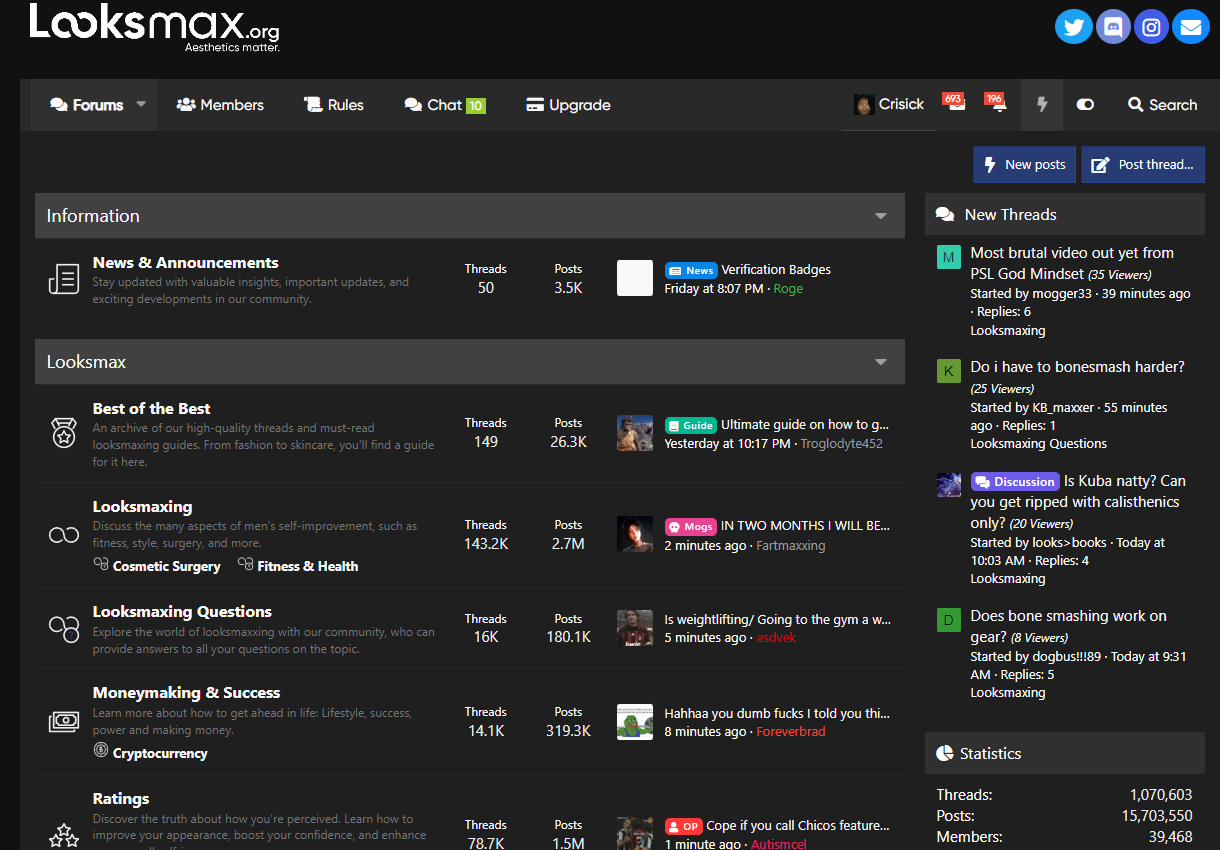
Task: Collapse the Information category section
Action: coord(881,216)
